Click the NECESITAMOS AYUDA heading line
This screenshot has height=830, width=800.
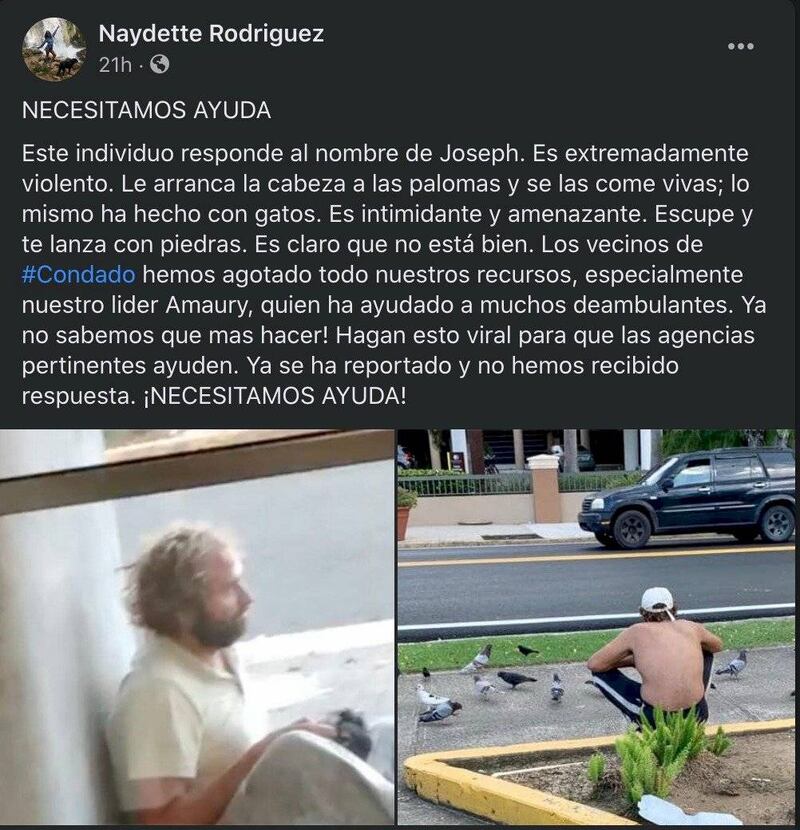tap(147, 110)
